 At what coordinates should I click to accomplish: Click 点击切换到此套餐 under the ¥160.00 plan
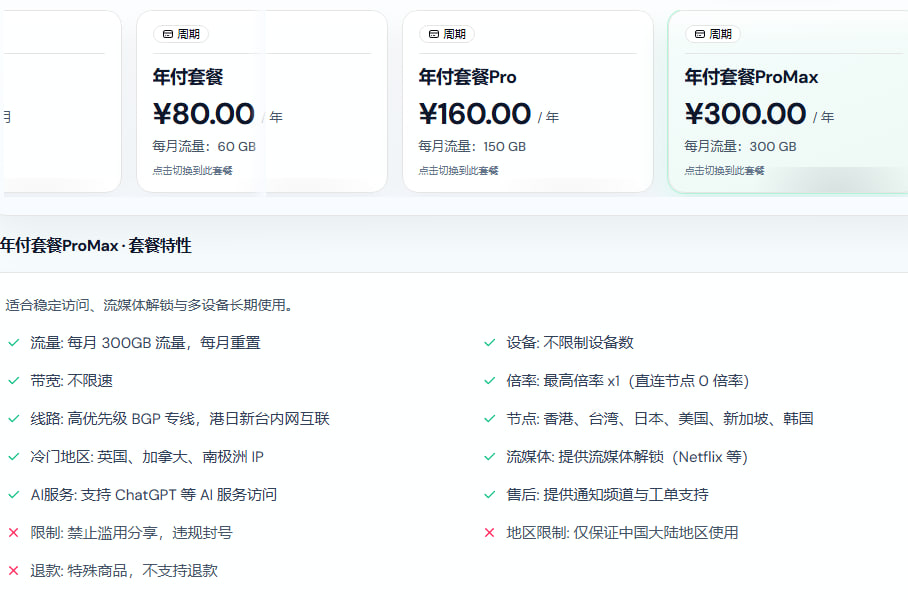click(x=458, y=171)
